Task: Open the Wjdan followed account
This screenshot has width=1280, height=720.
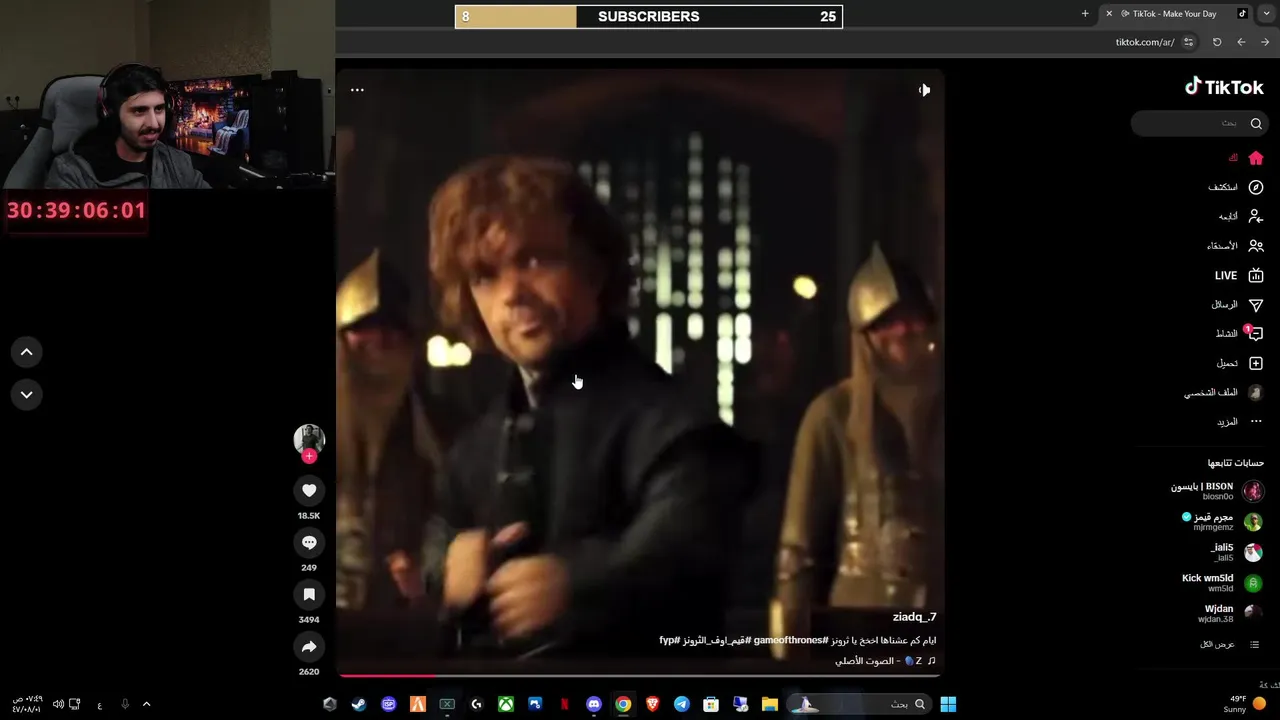Action: tap(1232, 613)
